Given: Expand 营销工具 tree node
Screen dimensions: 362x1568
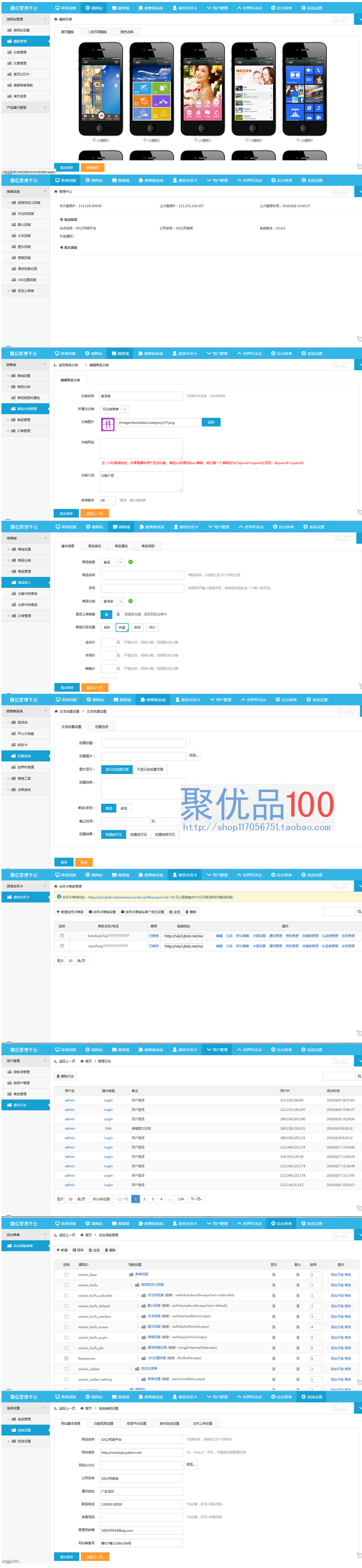Looking at the screenshot, I should [8, 778].
